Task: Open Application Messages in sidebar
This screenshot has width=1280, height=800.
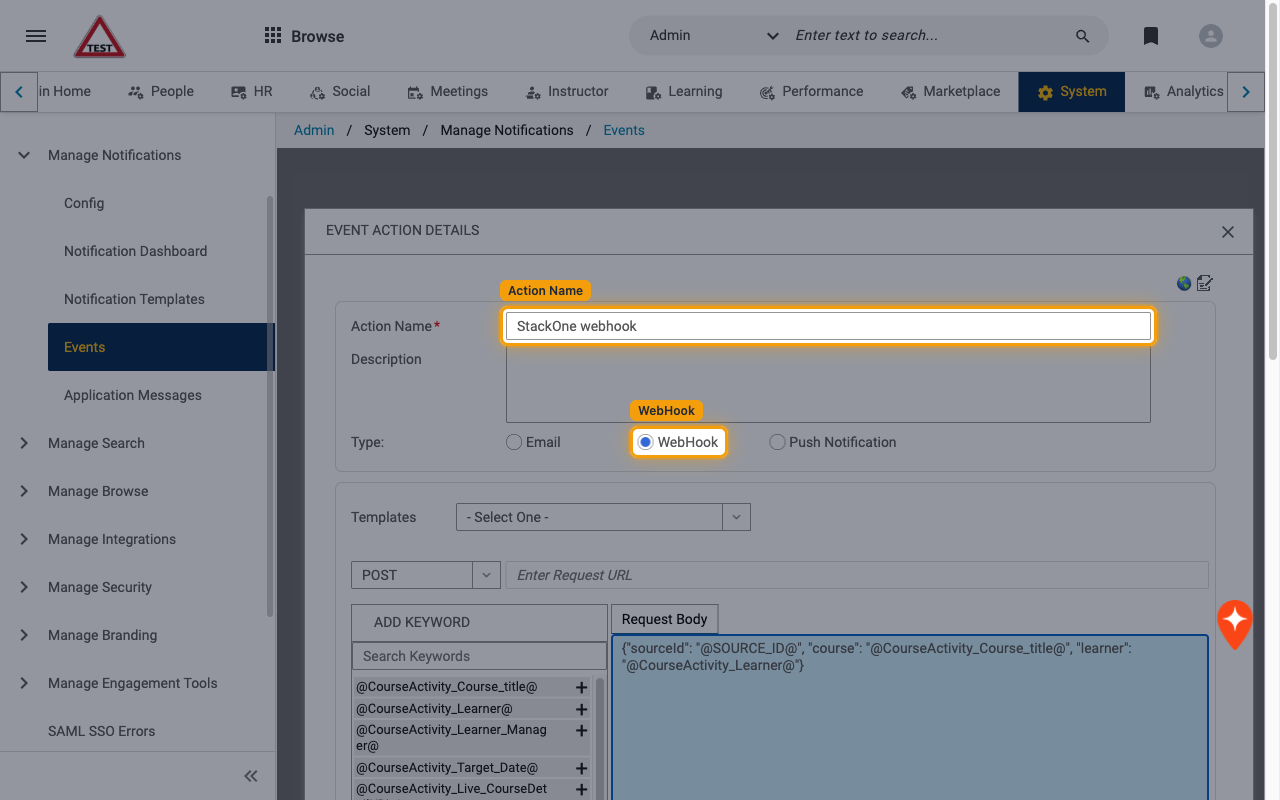Action: [x=133, y=395]
